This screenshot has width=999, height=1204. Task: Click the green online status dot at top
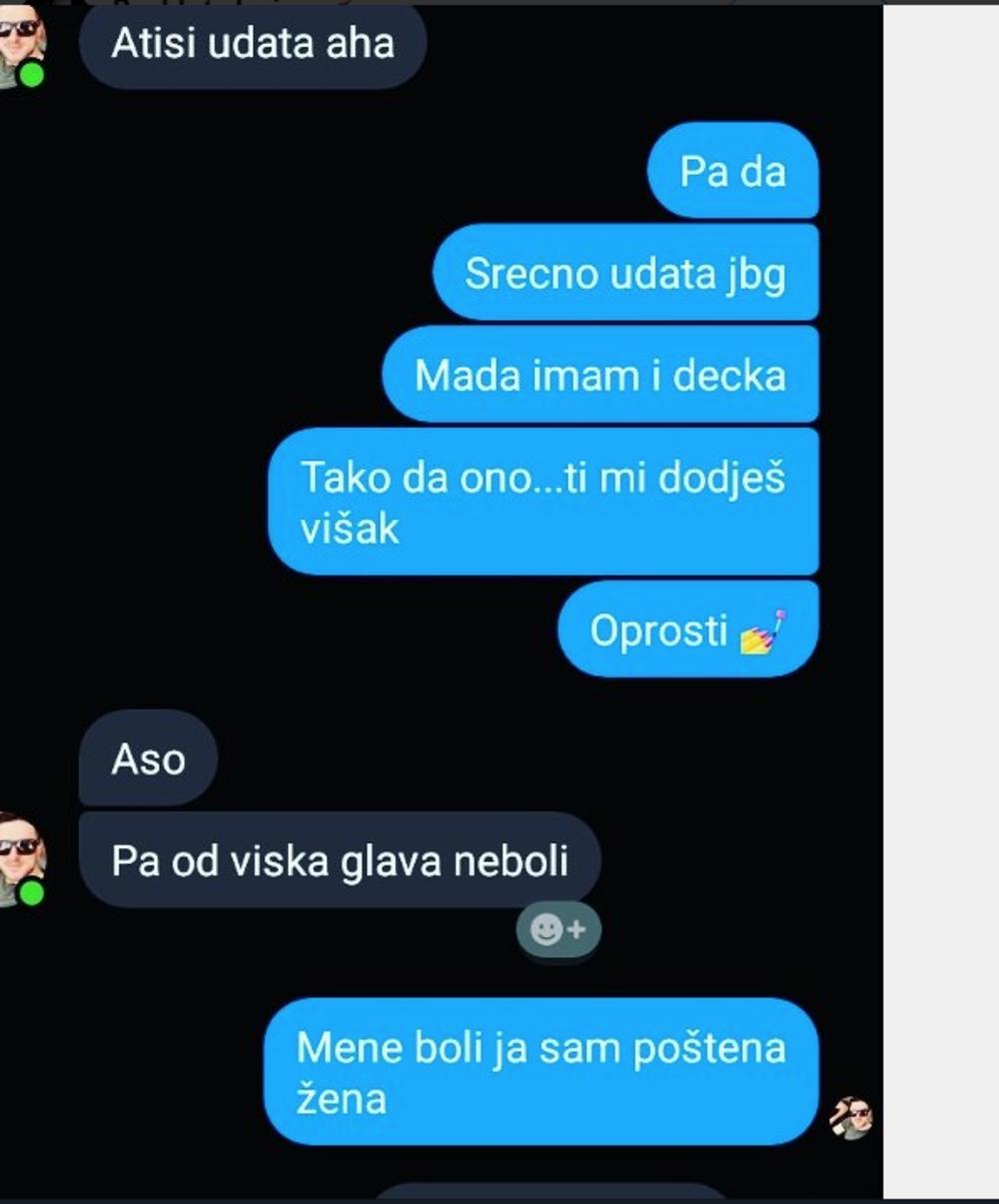click(33, 75)
